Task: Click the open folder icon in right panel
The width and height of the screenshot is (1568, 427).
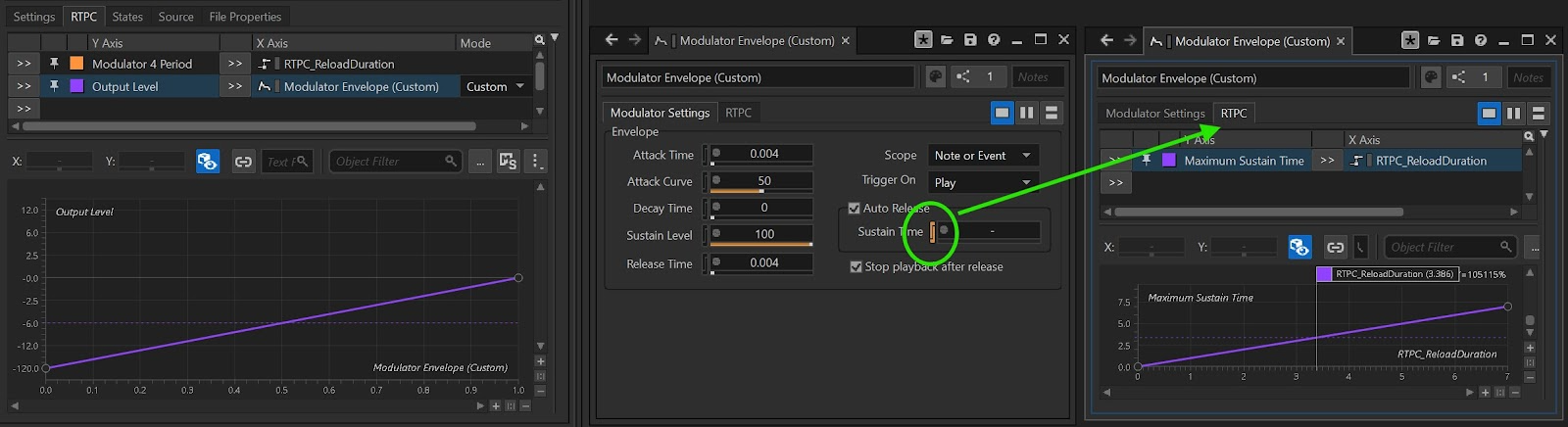Action: 1434,40
